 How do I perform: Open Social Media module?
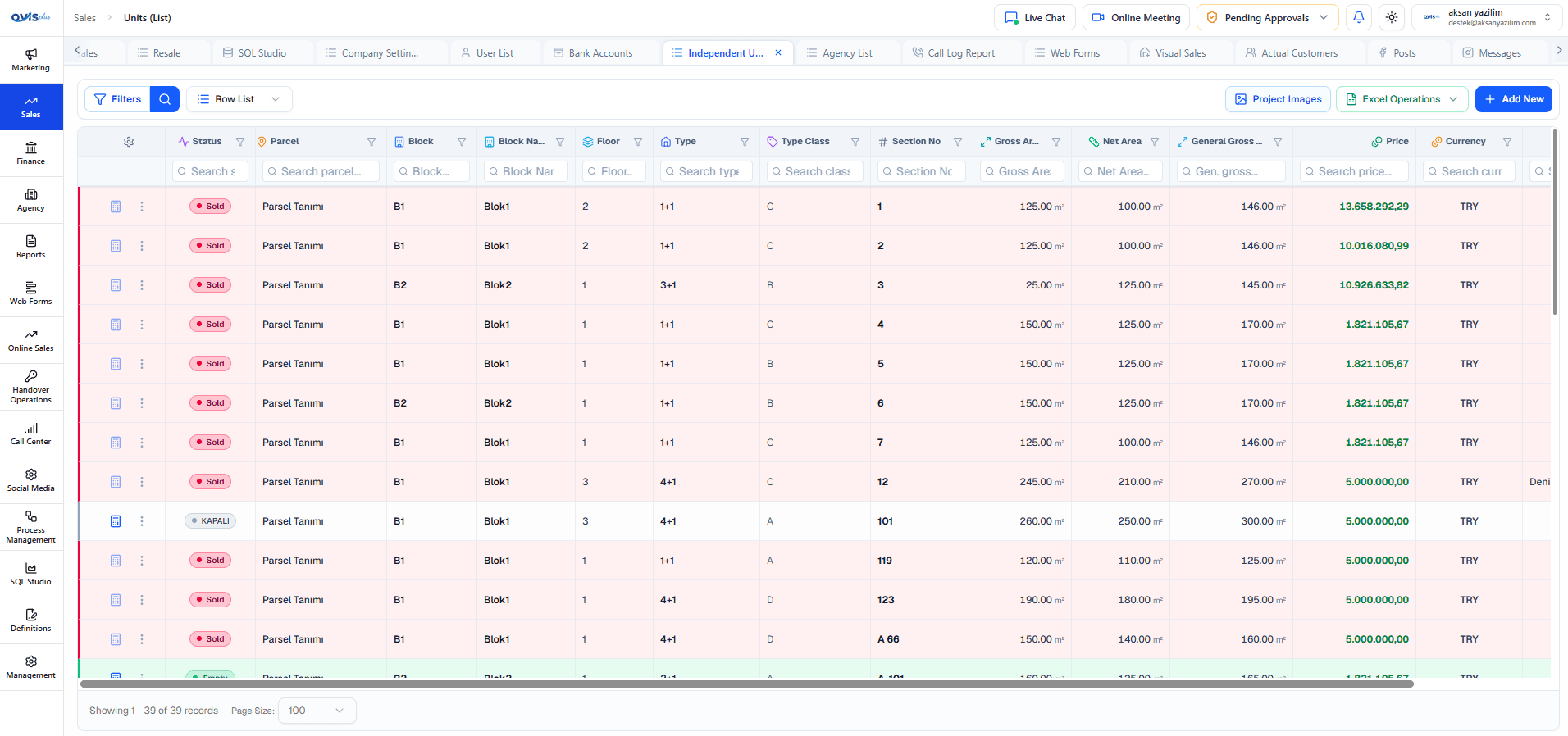31,480
